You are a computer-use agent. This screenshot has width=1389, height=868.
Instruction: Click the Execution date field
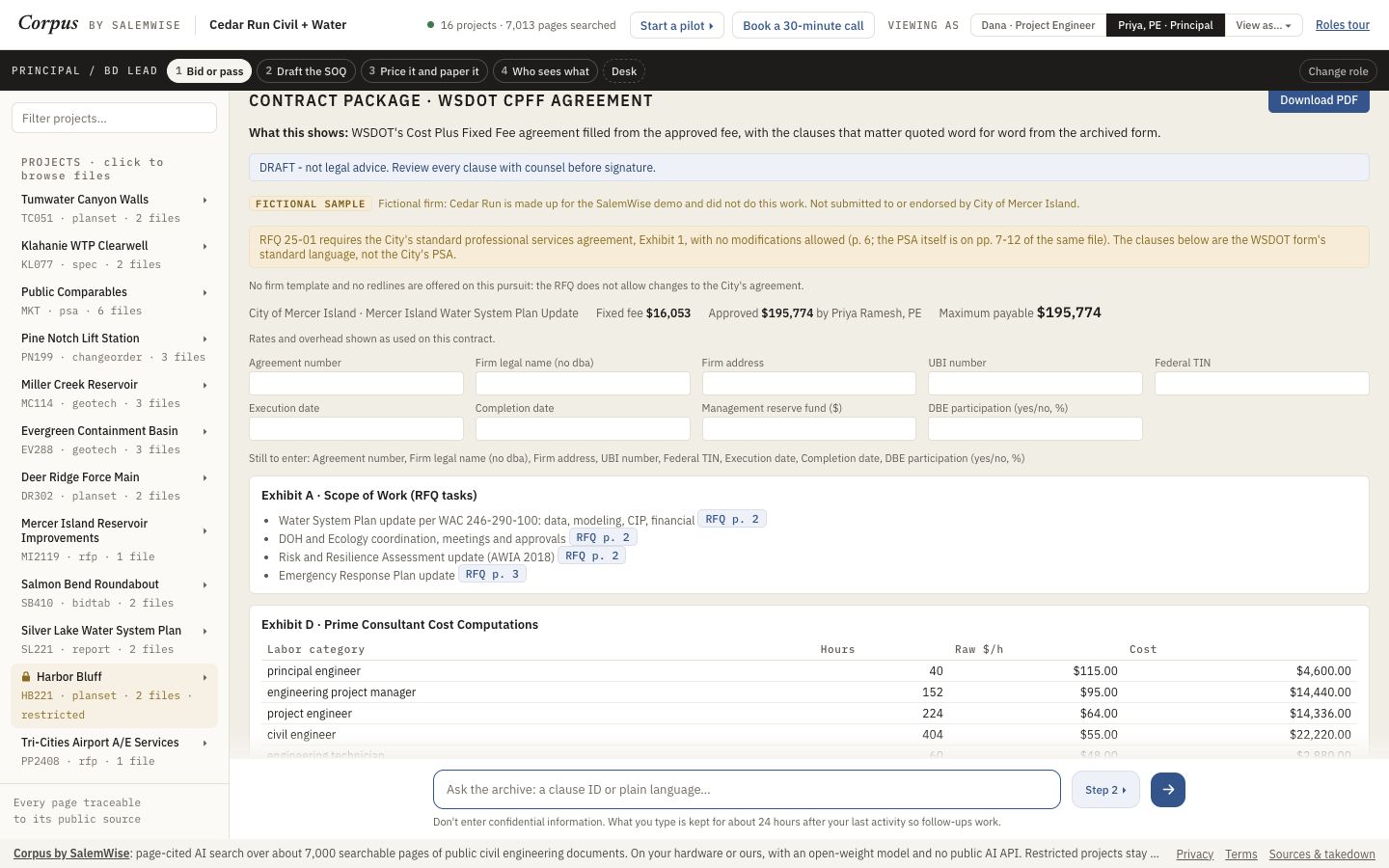tap(356, 428)
